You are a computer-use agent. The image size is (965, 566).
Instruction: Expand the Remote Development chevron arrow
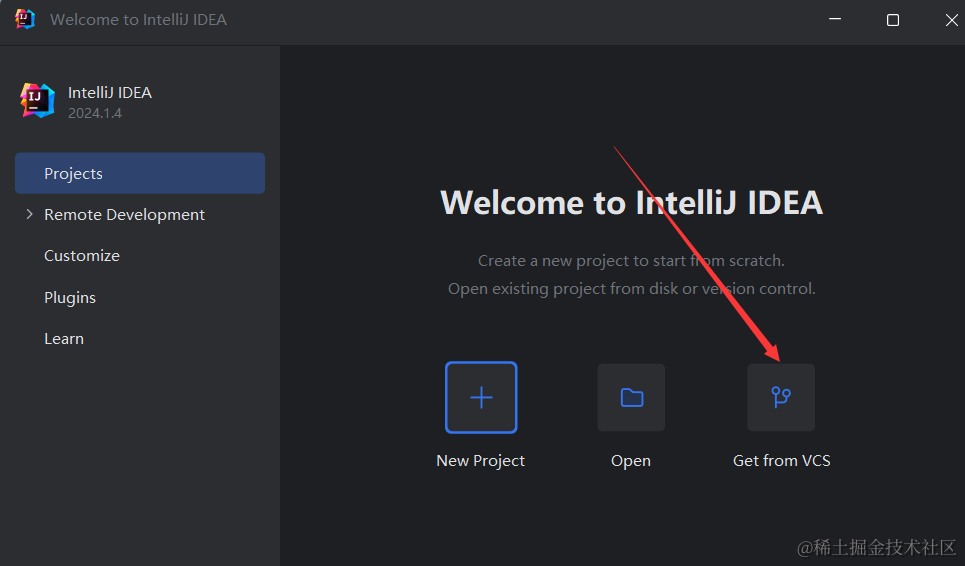tap(29, 214)
